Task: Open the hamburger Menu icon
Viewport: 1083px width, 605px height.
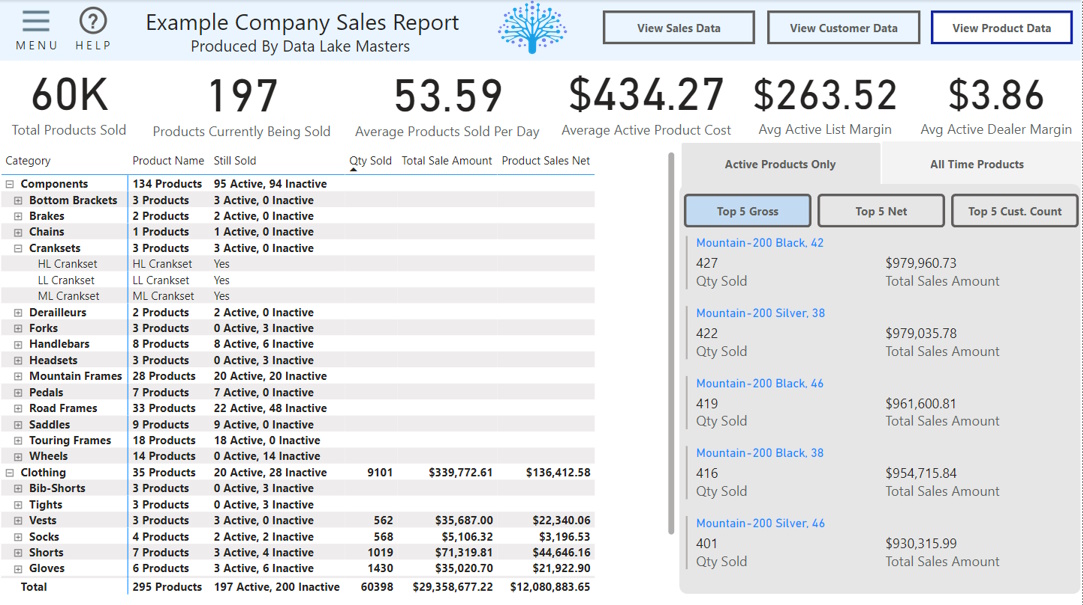Action: click(x=36, y=22)
